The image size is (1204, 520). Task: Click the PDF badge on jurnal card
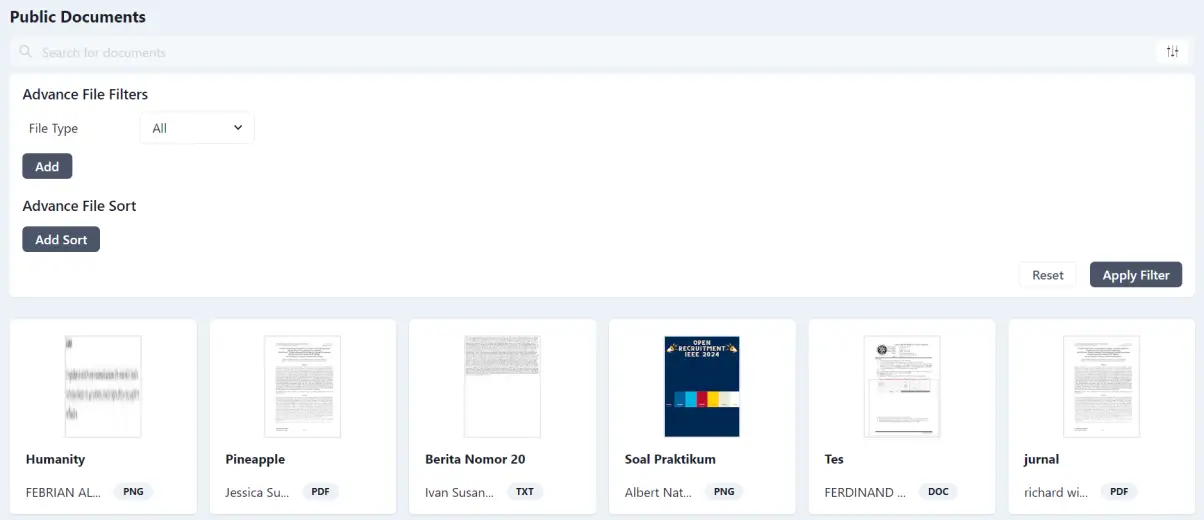1119,492
